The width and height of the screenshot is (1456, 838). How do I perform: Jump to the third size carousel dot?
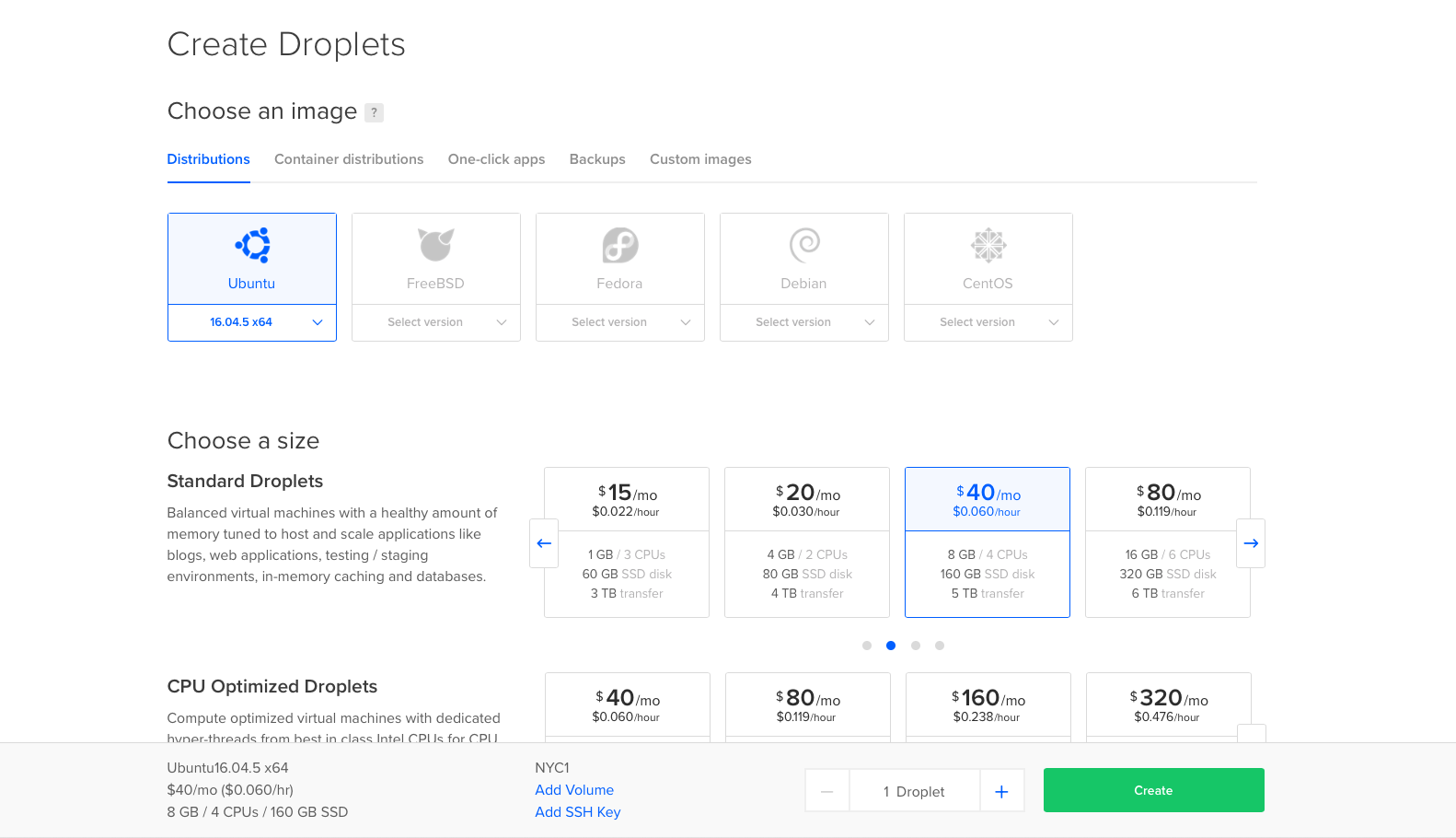pyautogui.click(x=915, y=646)
